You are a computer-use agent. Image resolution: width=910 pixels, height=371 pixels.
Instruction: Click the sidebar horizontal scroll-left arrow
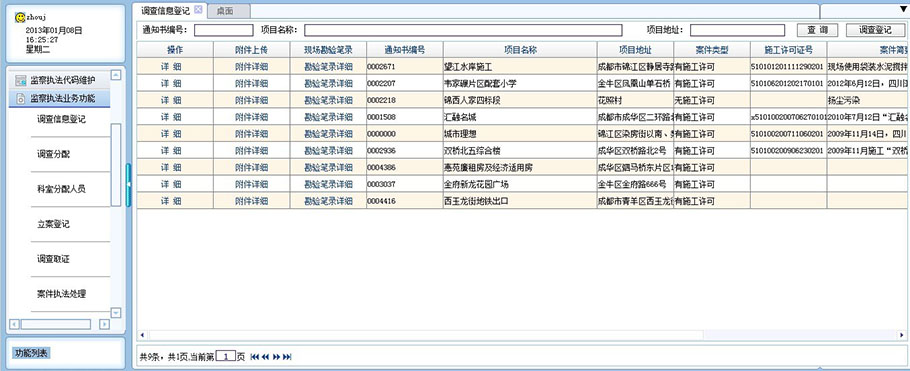(15, 324)
